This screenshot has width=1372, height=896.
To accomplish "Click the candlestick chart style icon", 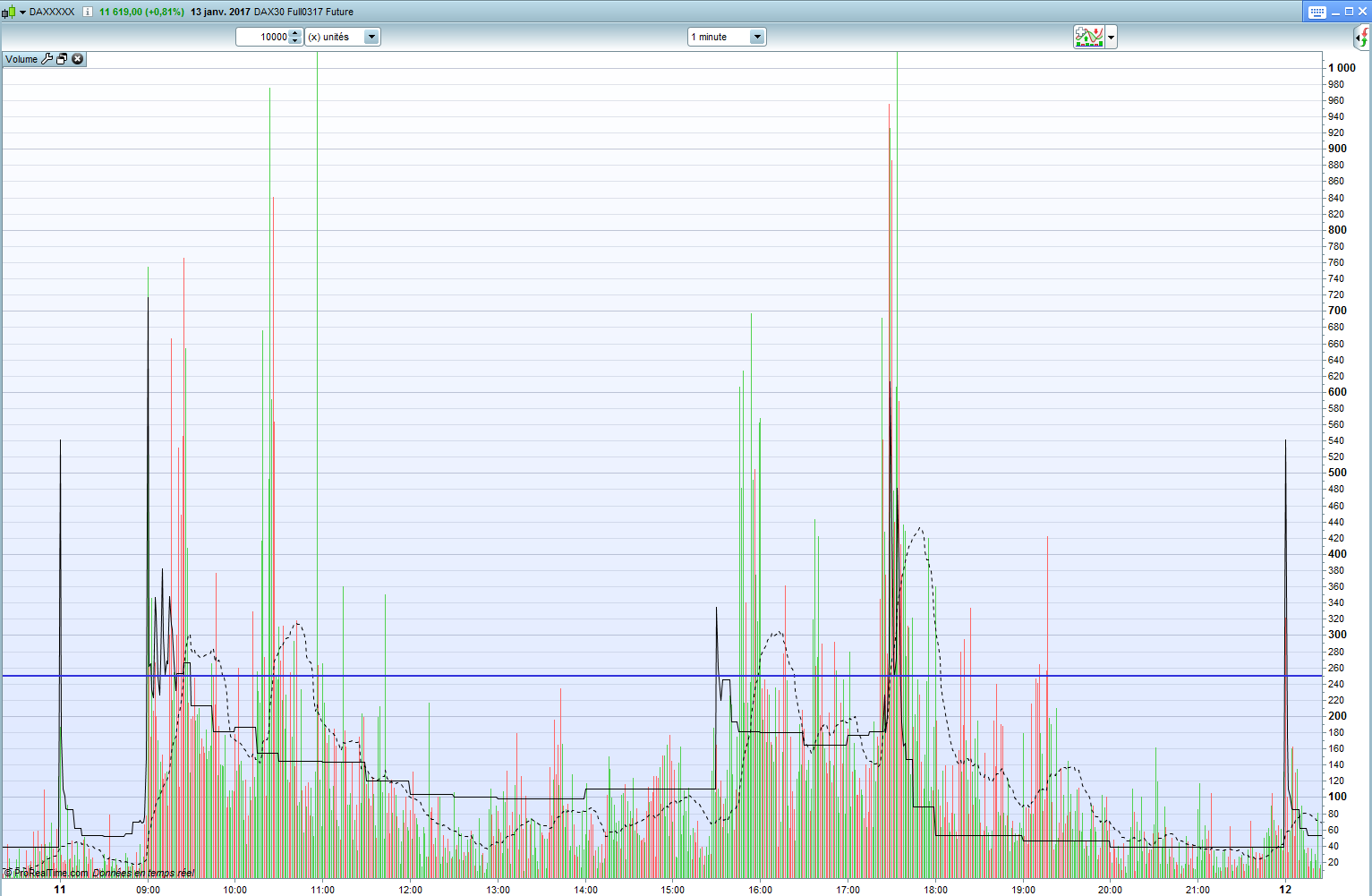I will pyautogui.click(x=9, y=12).
